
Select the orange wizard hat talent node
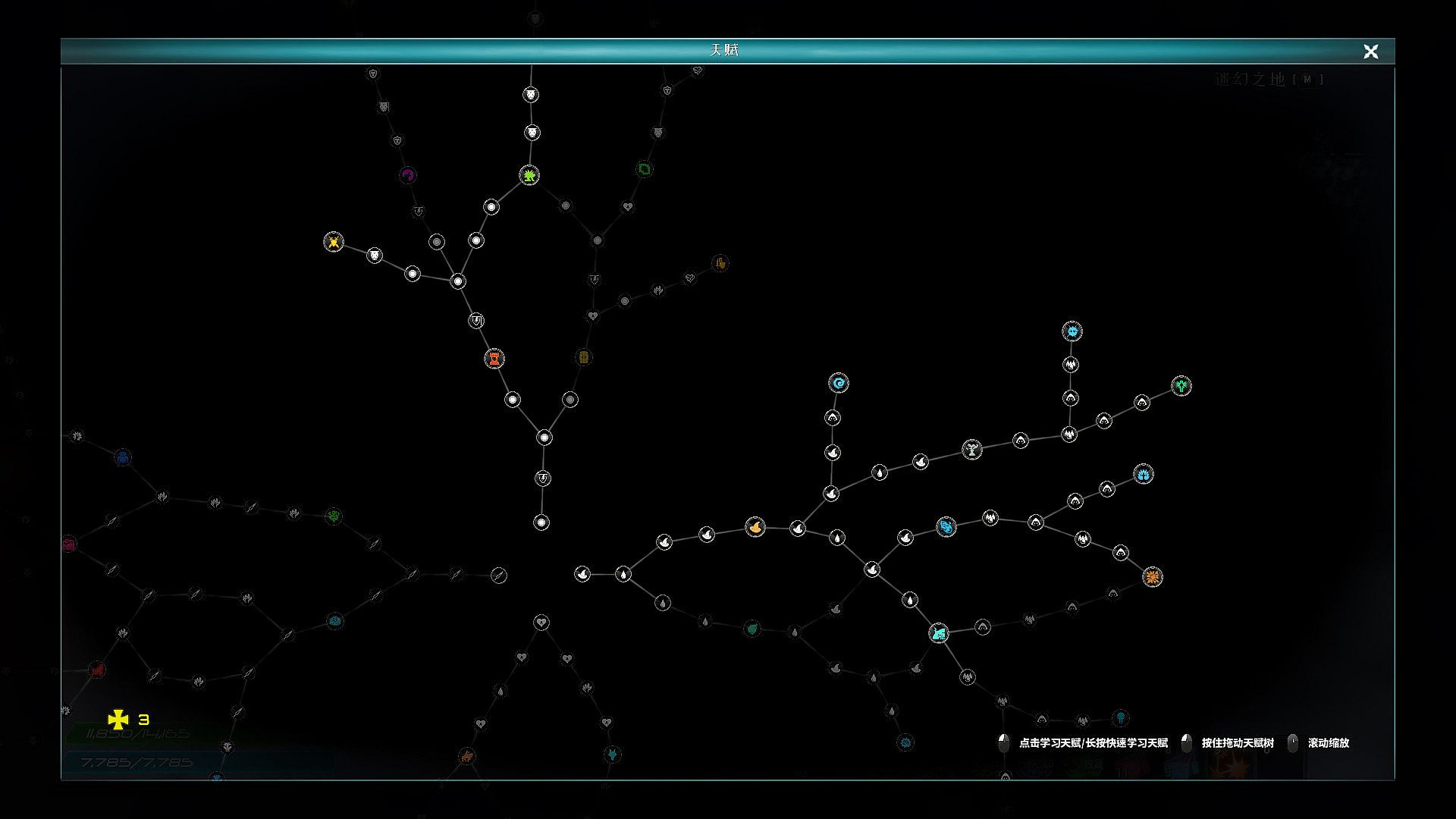click(755, 526)
